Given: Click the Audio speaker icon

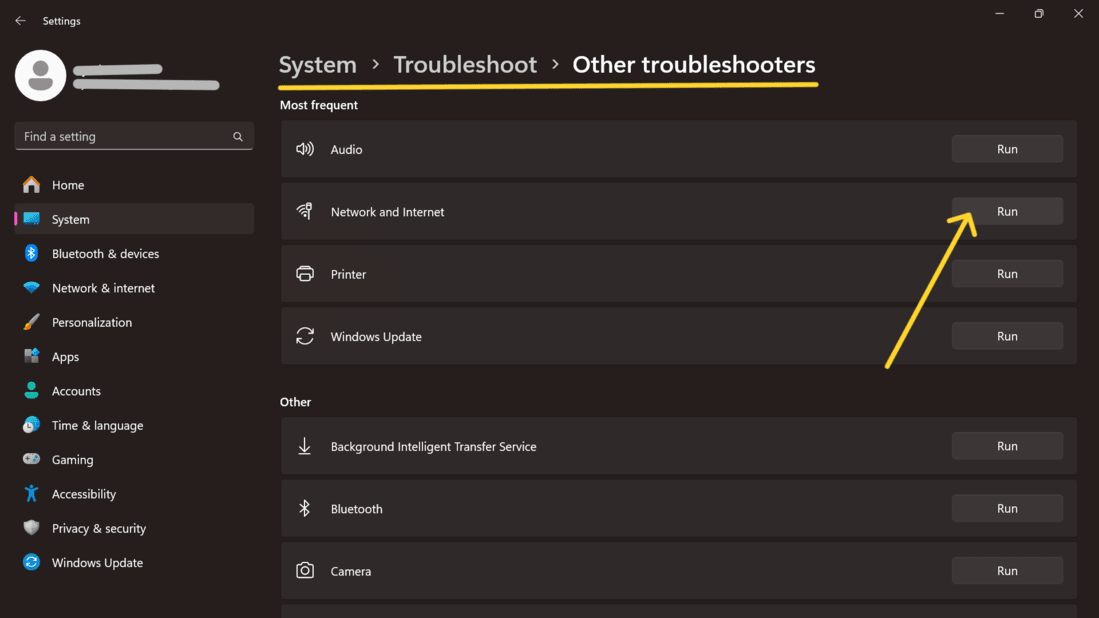Looking at the screenshot, I should [x=305, y=149].
